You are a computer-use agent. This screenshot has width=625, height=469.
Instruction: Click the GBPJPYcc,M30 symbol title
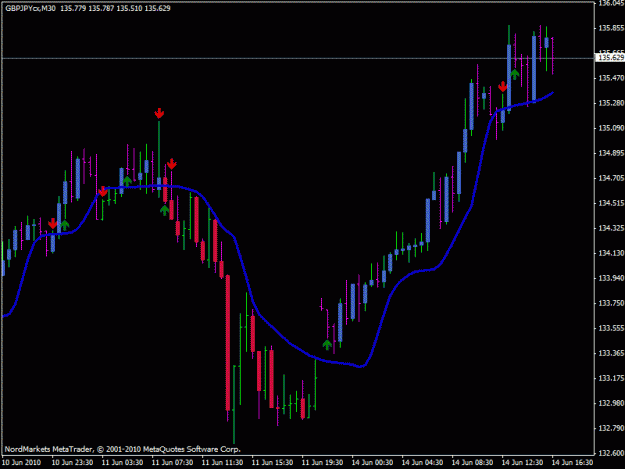(x=30, y=8)
